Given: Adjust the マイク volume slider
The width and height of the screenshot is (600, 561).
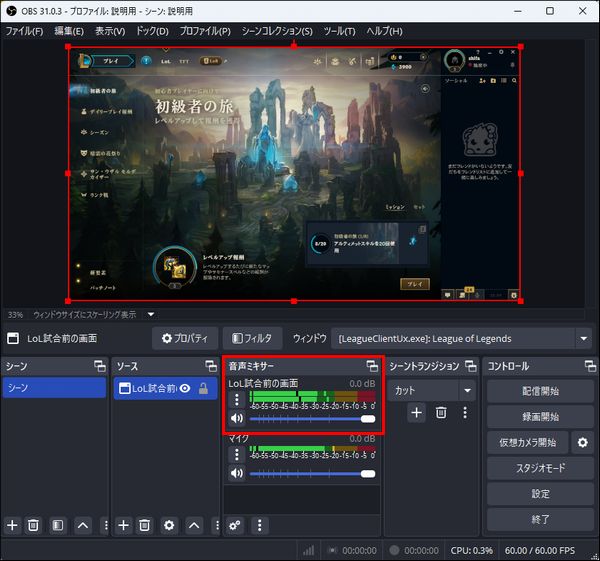Looking at the screenshot, I should pyautogui.click(x=312, y=474).
